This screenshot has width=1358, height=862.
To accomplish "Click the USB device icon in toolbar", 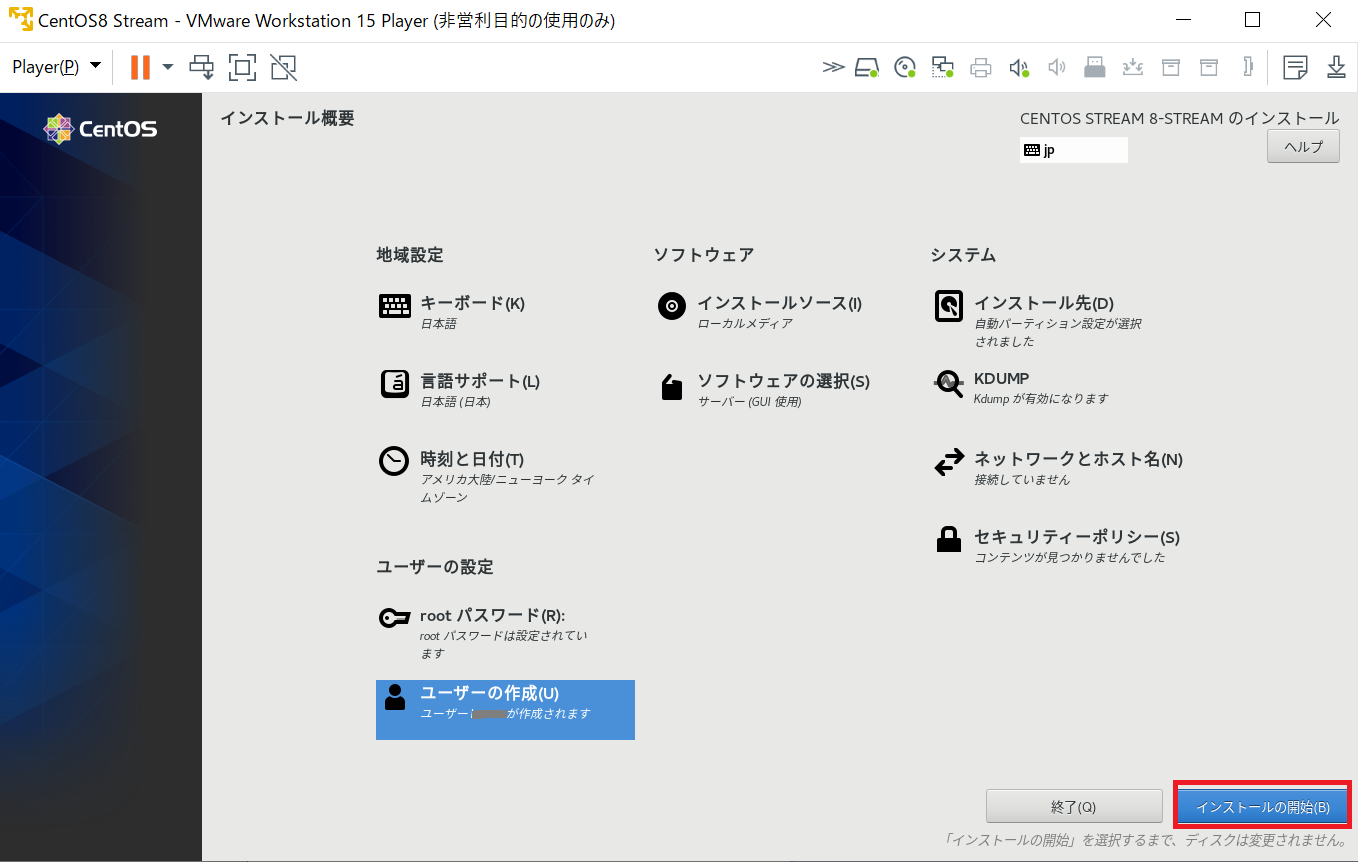I will (x=1095, y=67).
